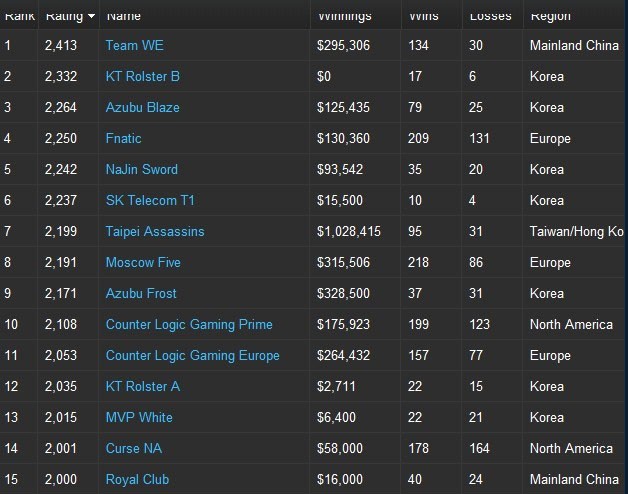The width and height of the screenshot is (628, 494).
Task: Sort table by Losses column header
Action: (x=490, y=16)
